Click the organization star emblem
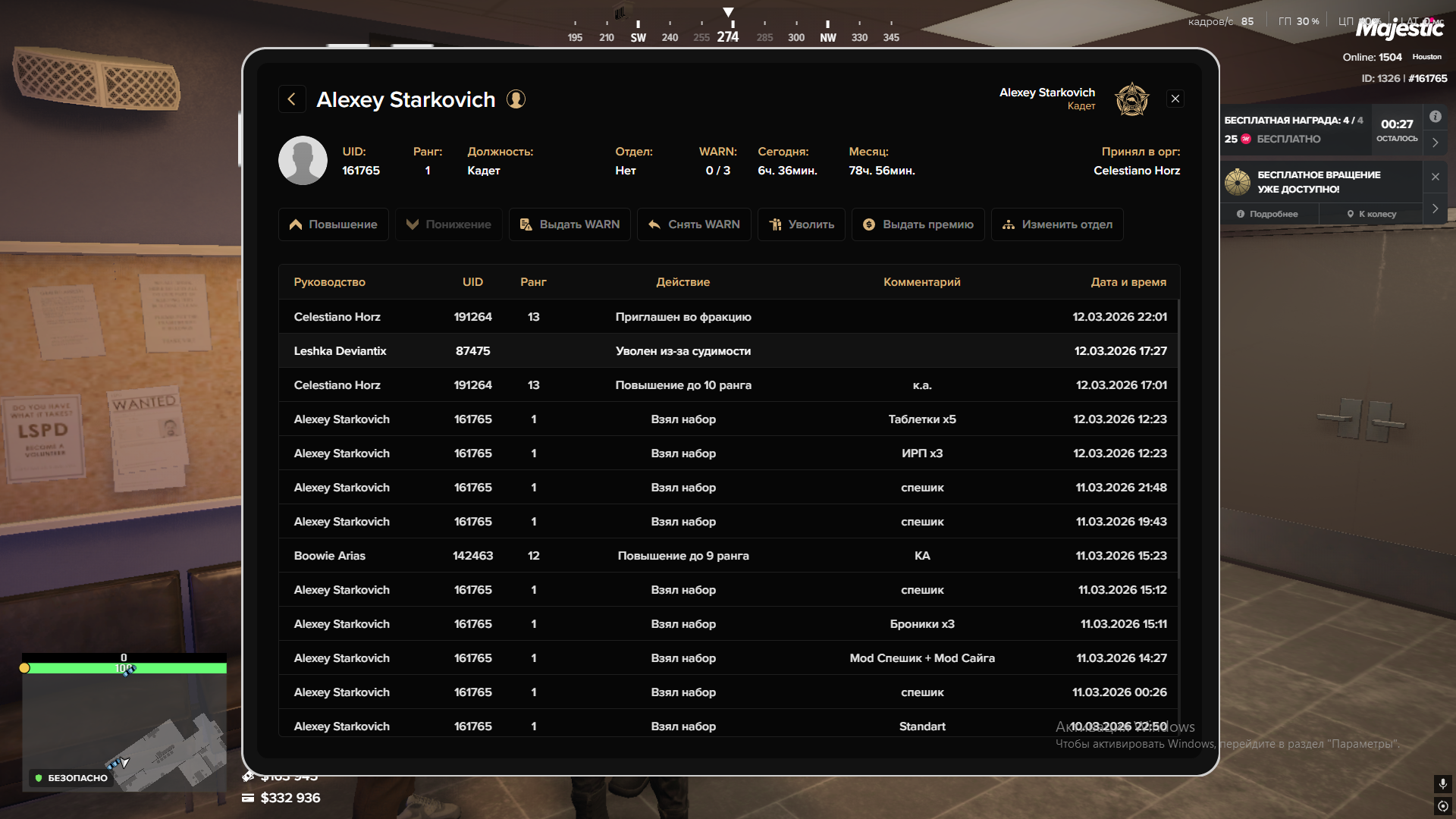This screenshot has height=819, width=1456. pos(1131,99)
